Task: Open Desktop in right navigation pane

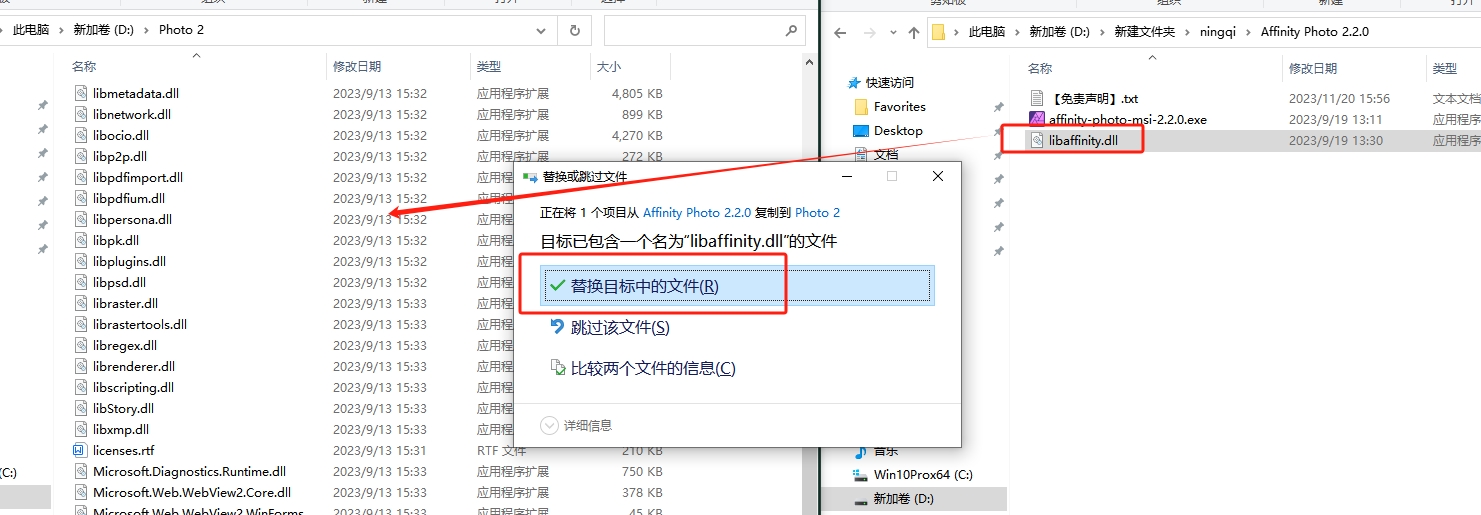Action: (x=898, y=130)
